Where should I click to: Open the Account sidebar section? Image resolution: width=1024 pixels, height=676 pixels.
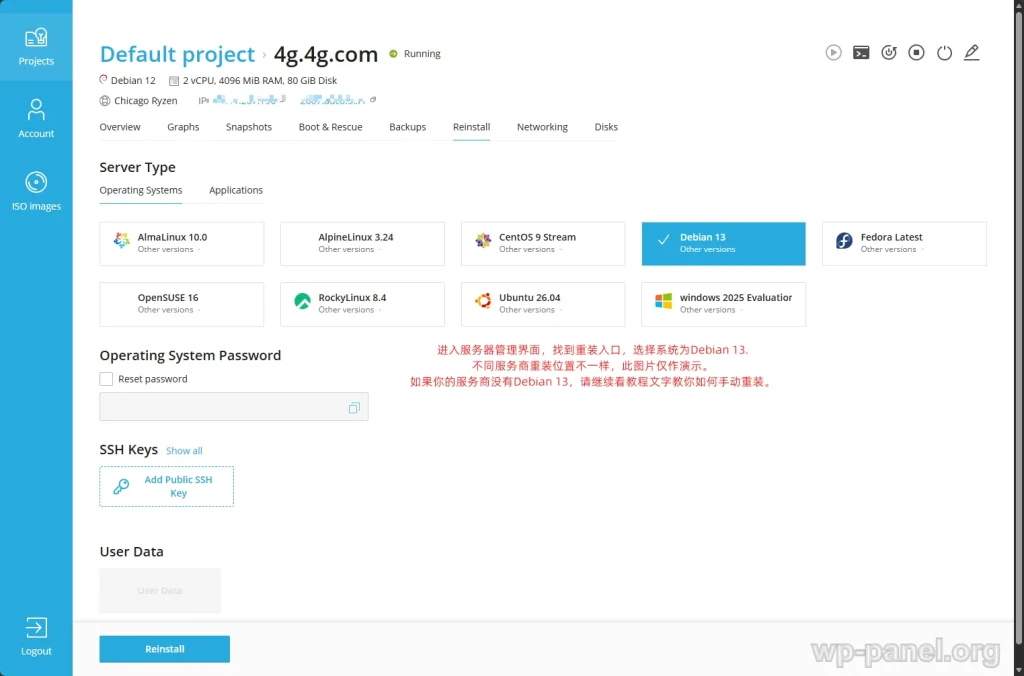click(x=36, y=118)
